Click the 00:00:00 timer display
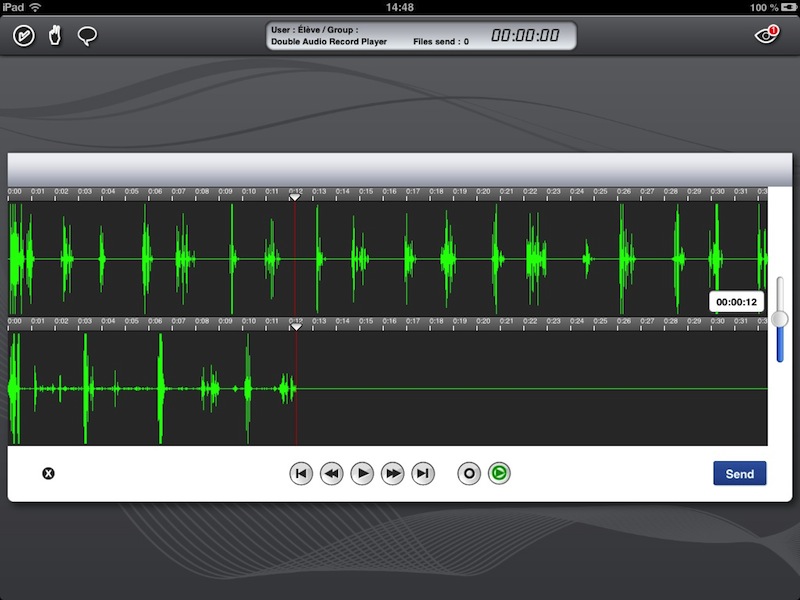 tap(525, 35)
